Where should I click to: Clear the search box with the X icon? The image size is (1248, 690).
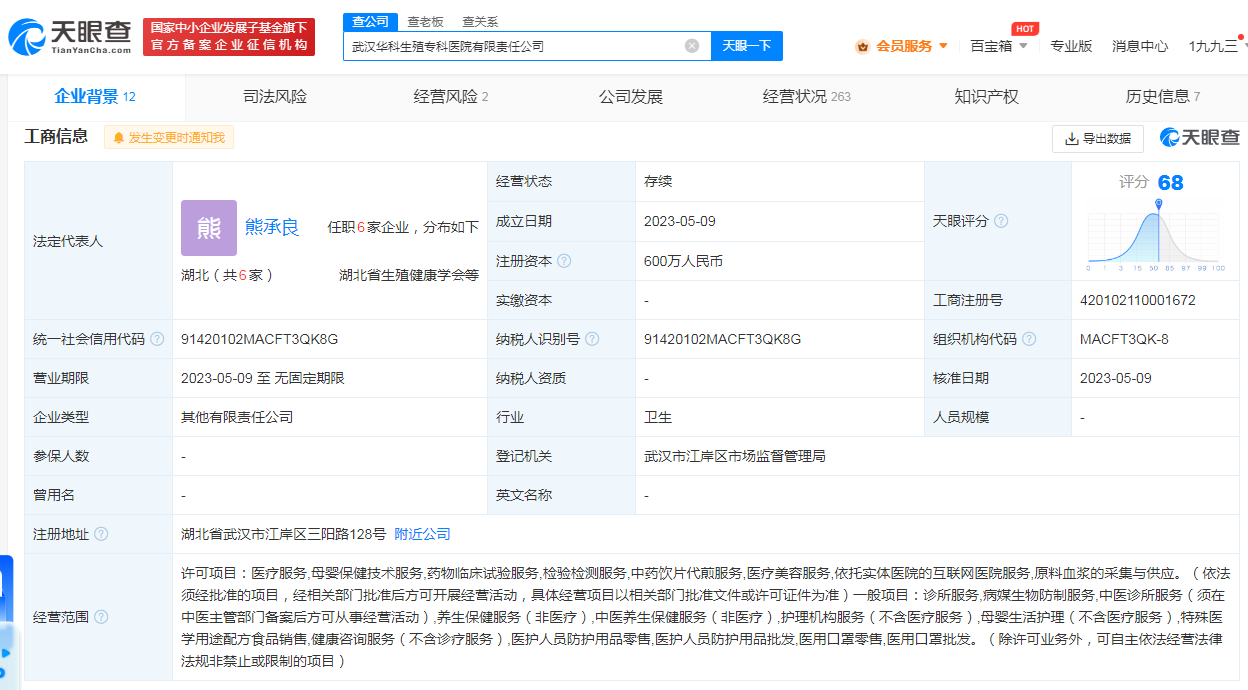692,46
